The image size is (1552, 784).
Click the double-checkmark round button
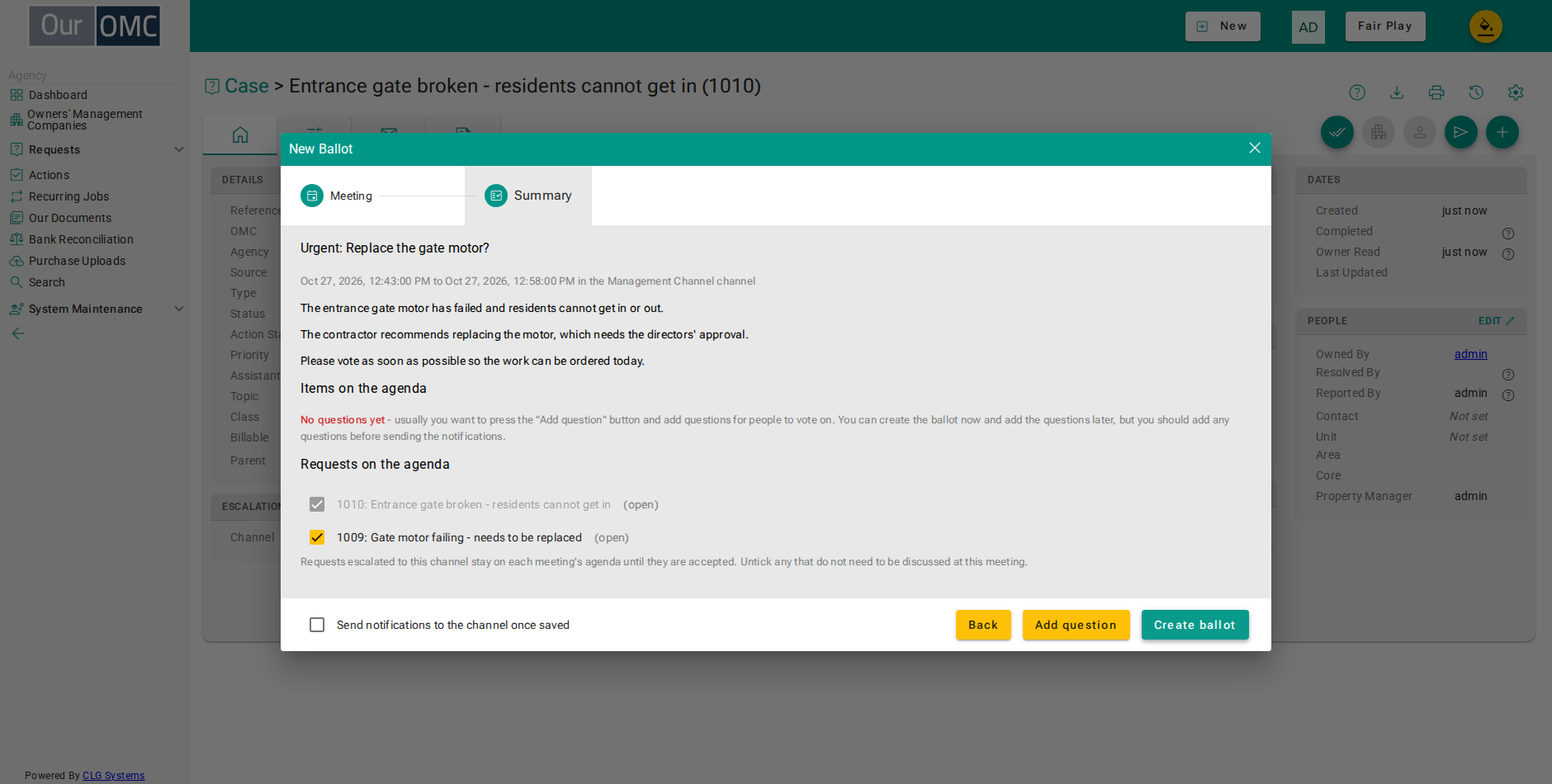pos(1337,132)
